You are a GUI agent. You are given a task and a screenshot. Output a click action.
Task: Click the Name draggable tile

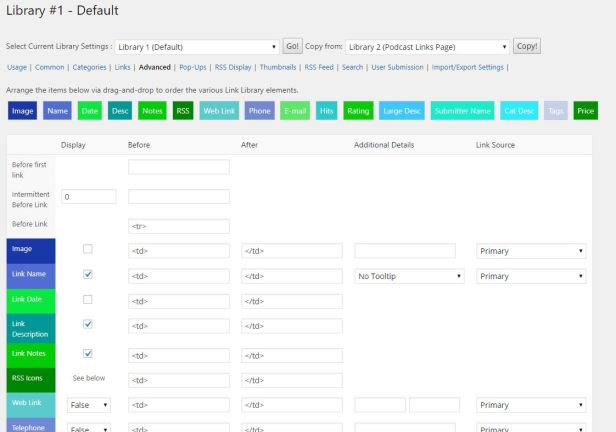coord(57,111)
